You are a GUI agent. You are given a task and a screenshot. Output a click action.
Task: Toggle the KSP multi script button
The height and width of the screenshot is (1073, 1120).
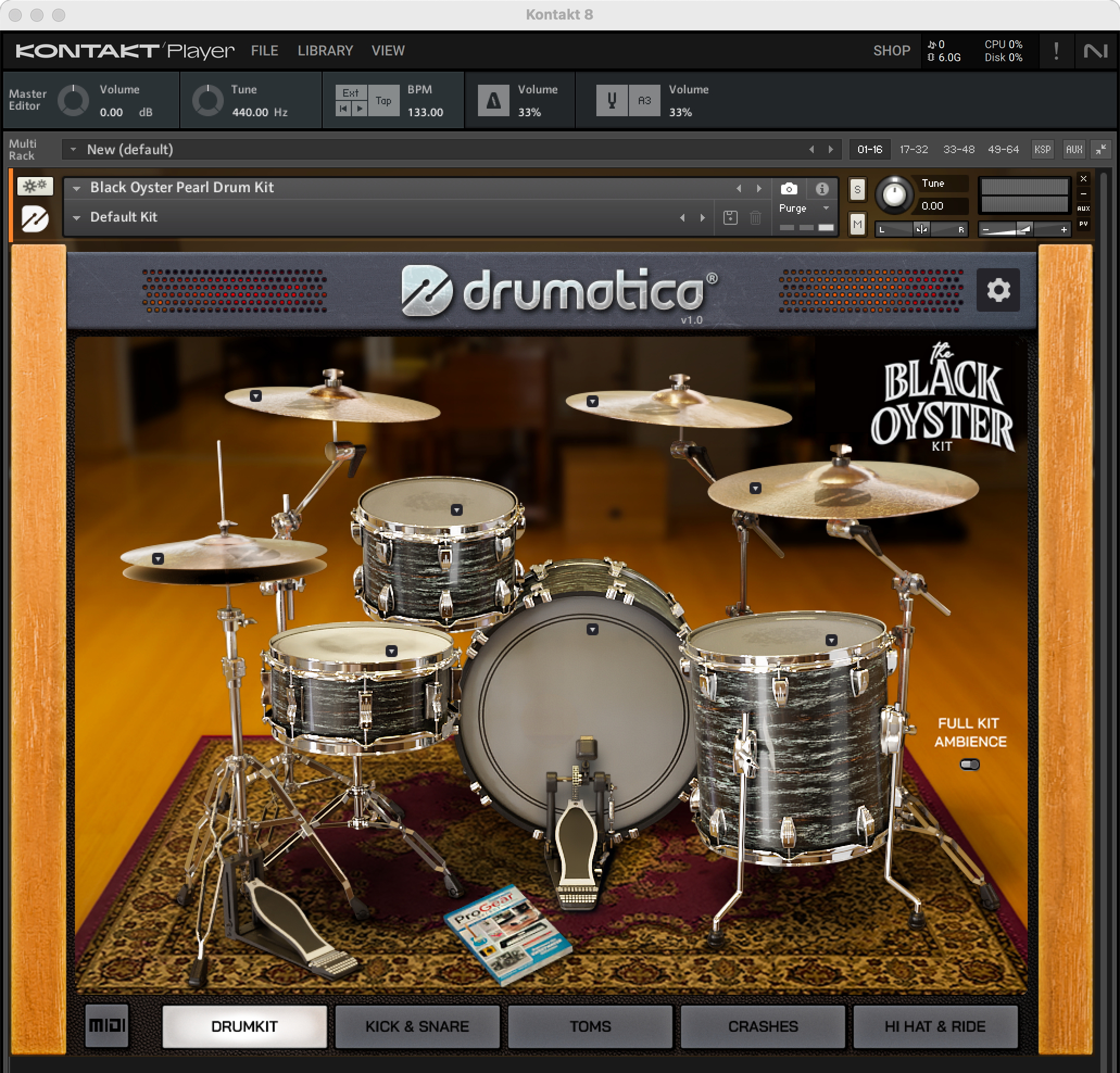tap(1042, 149)
